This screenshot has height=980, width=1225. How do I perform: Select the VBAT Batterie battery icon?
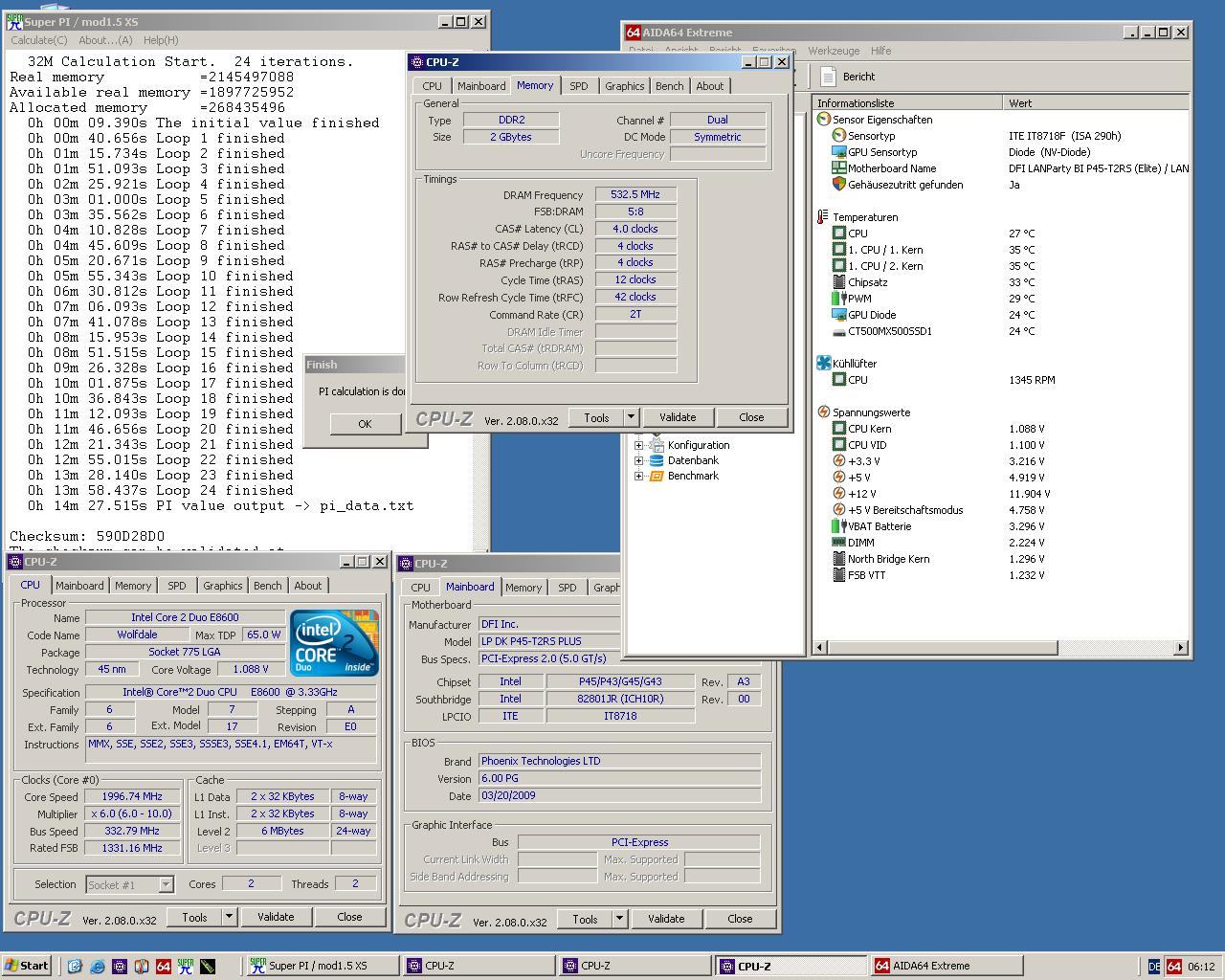click(x=838, y=526)
